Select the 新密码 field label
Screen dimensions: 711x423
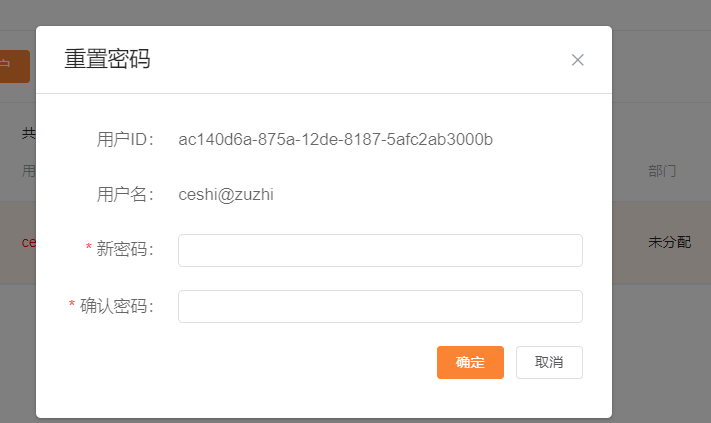pos(125,250)
